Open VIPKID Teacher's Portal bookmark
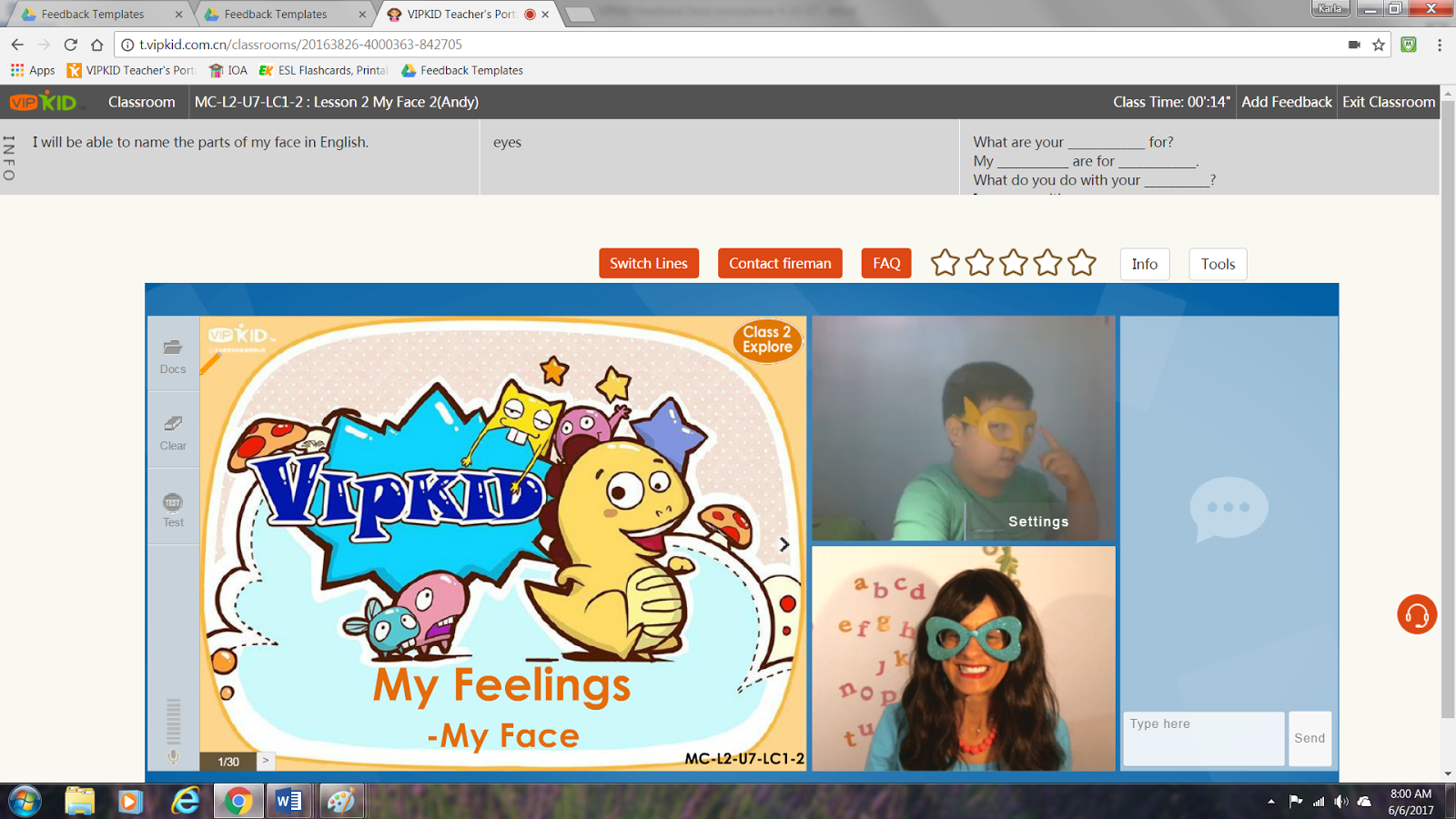This screenshot has width=1456, height=819. click(130, 70)
